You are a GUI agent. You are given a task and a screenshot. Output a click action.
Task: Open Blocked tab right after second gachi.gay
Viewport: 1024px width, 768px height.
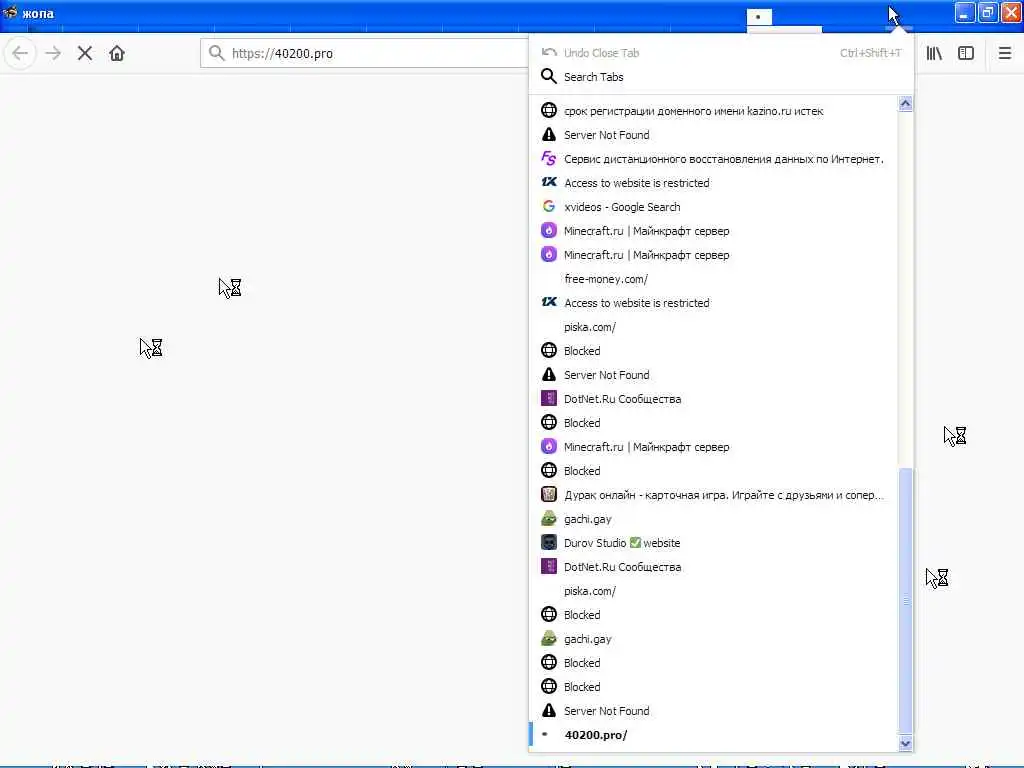click(x=713, y=663)
